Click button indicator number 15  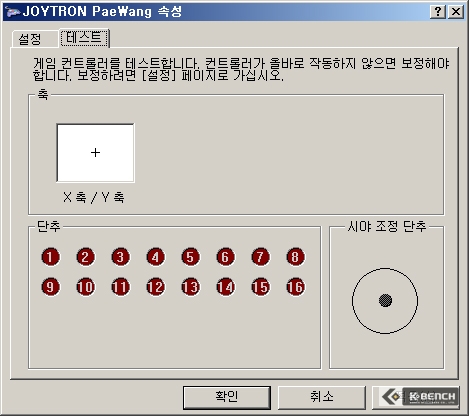coord(261,287)
